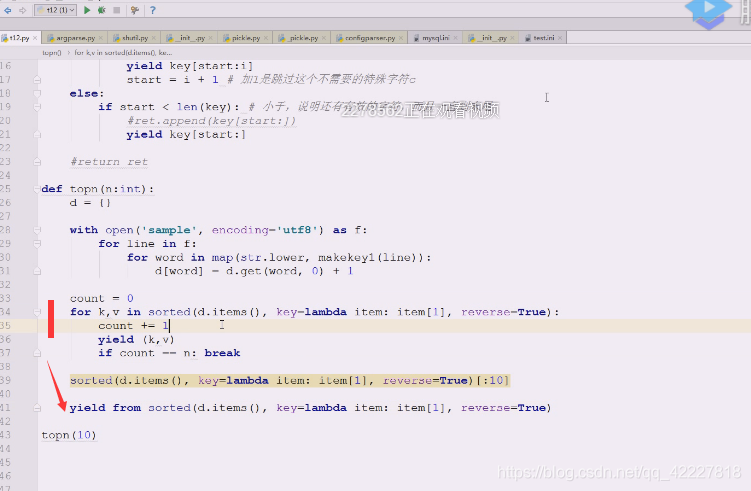
Task: Click the topn() breadcrumb
Action: pos(52,53)
